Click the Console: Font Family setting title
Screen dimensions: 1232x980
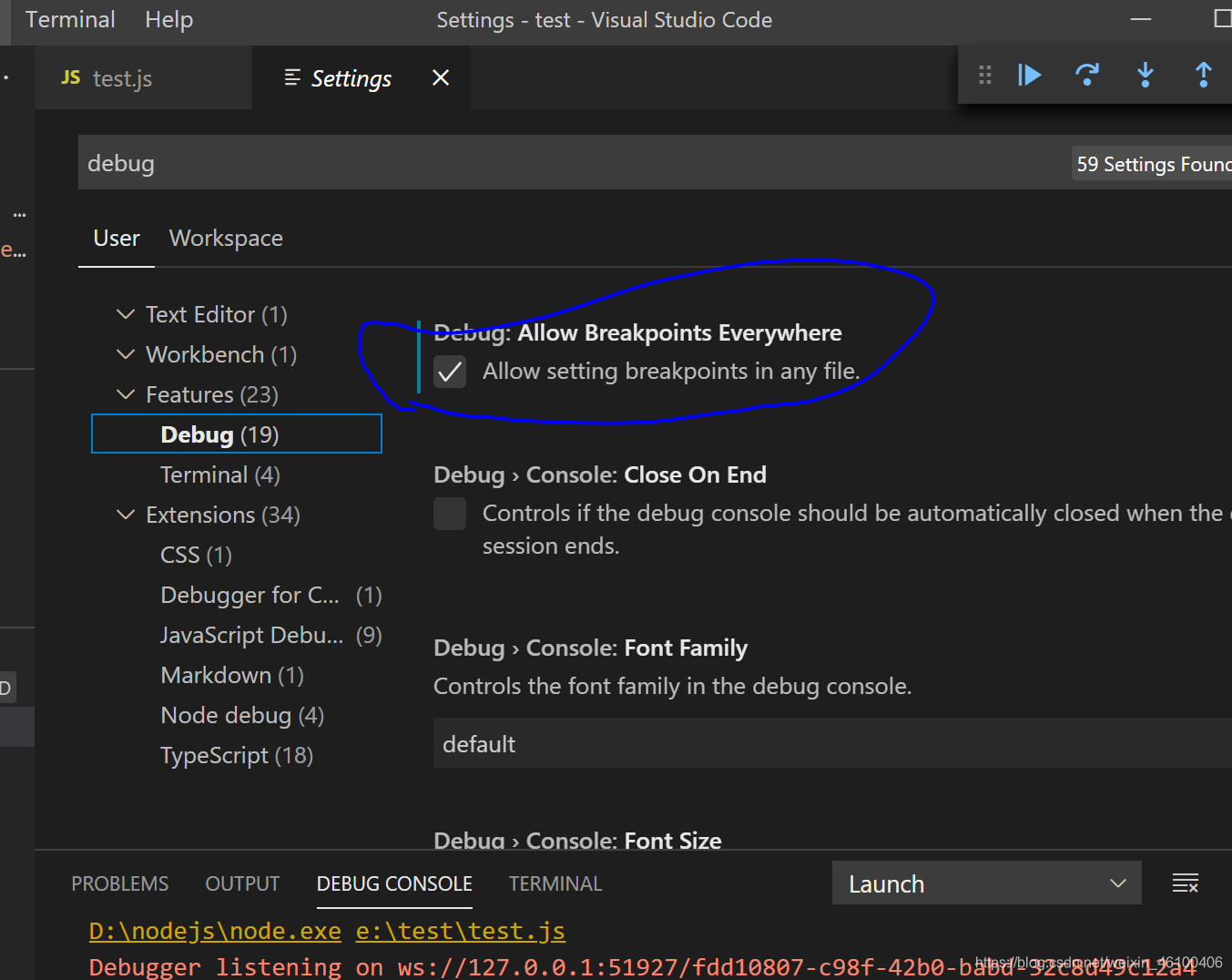pyautogui.click(x=591, y=648)
